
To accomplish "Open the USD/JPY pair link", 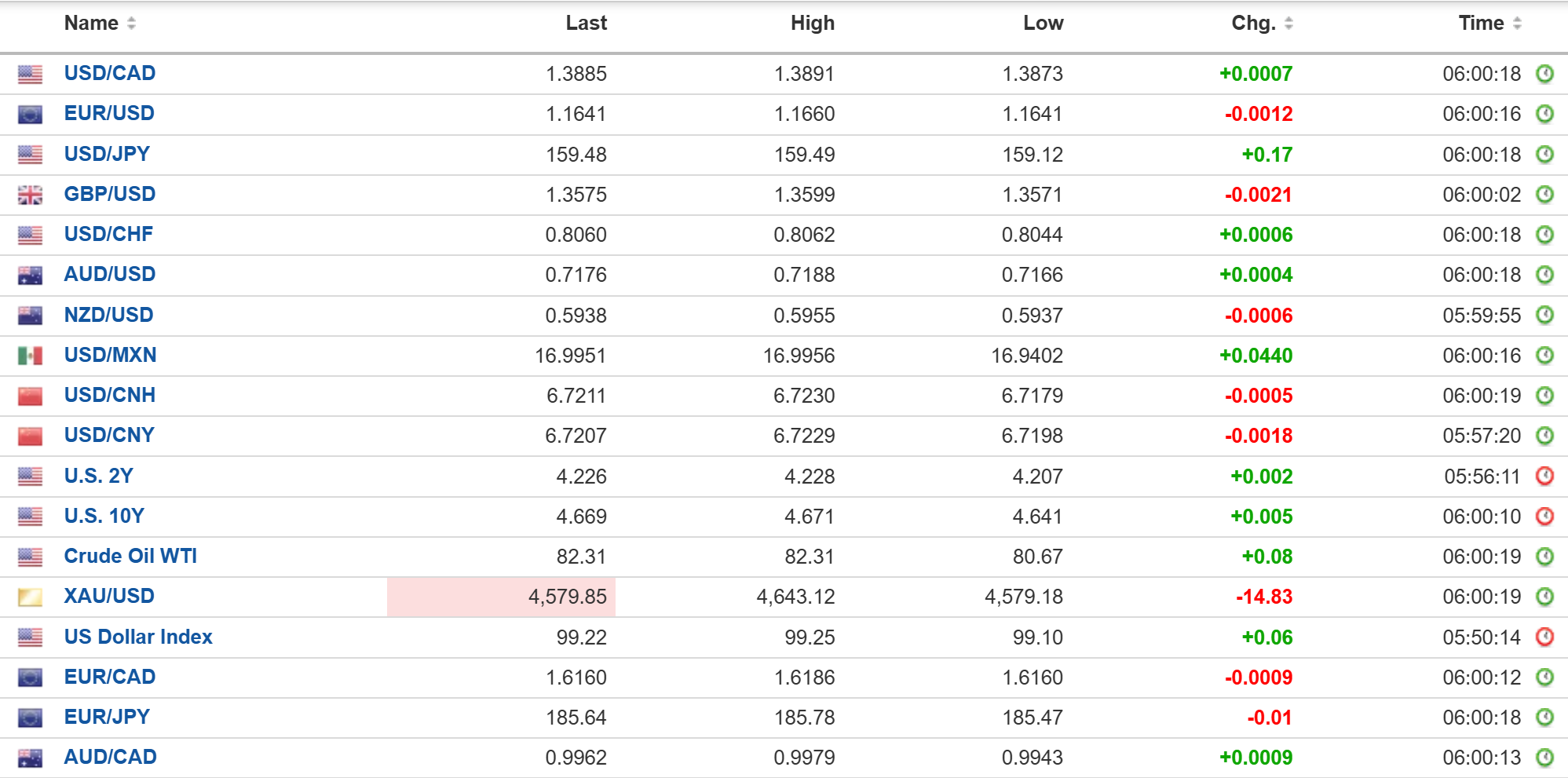I will click(107, 154).
